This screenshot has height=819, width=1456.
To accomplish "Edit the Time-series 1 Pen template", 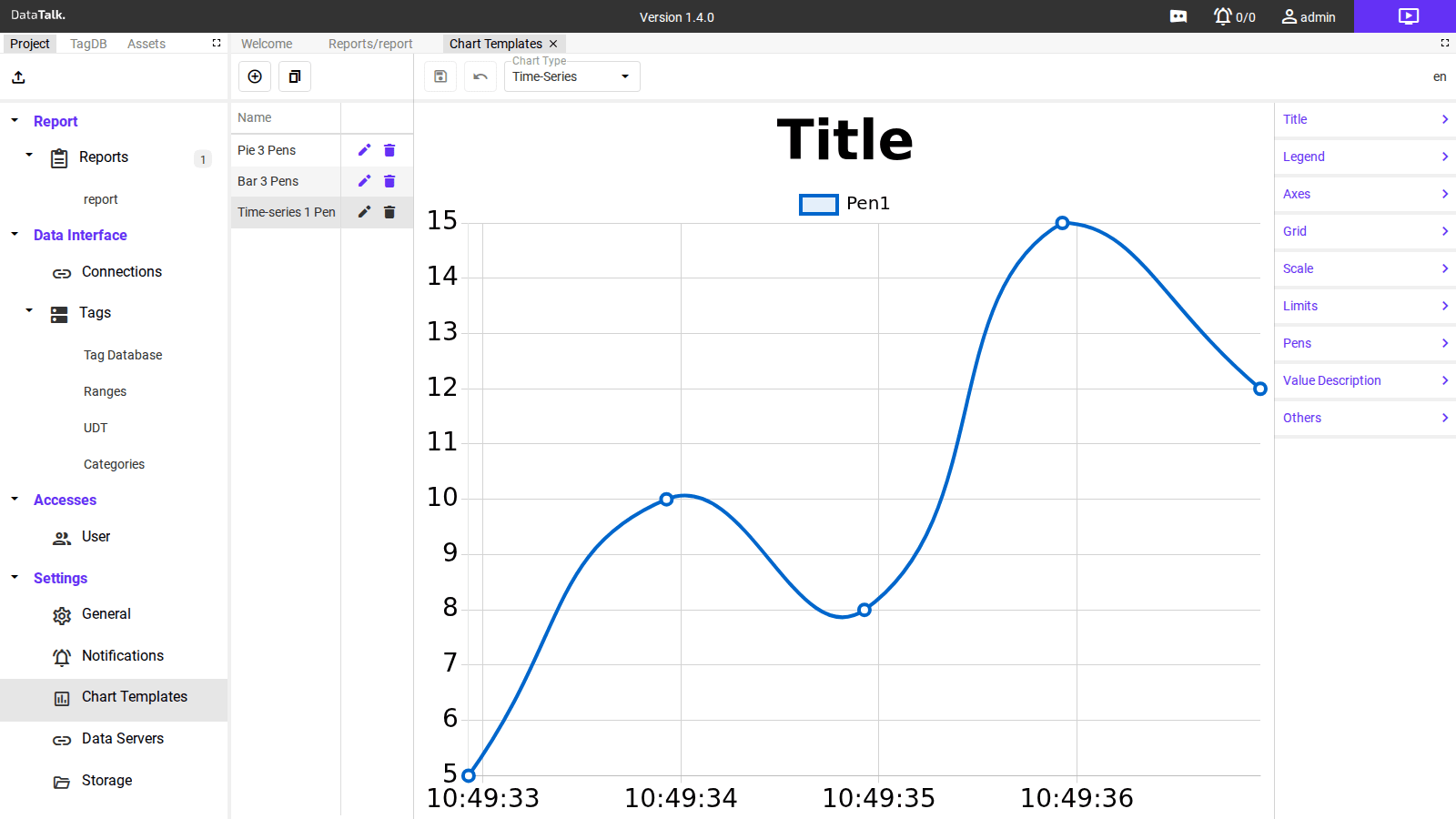I will pos(364,212).
